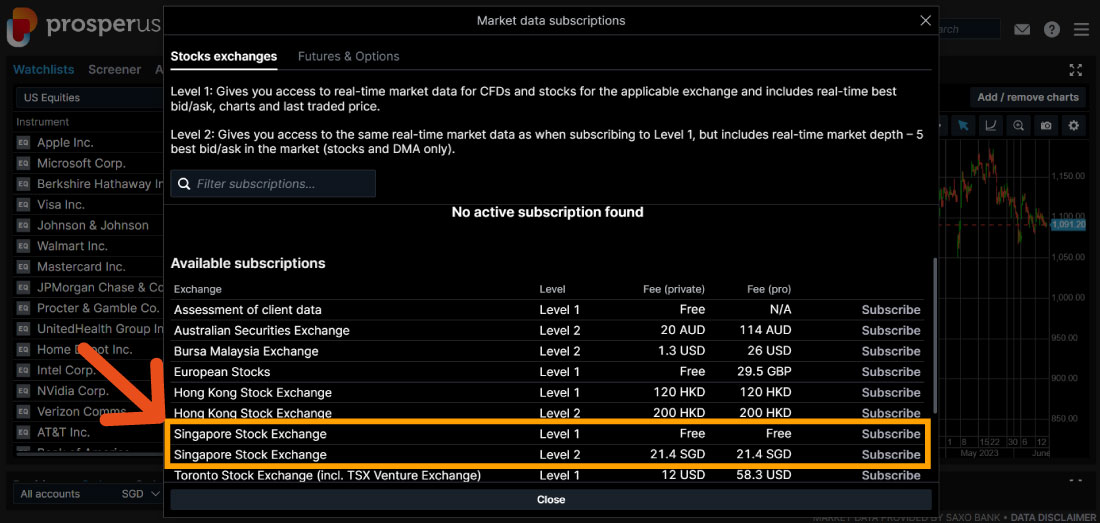Subscribe to Singapore Stock Exchange Level 1
Image resolution: width=1100 pixels, height=523 pixels.
891,434
